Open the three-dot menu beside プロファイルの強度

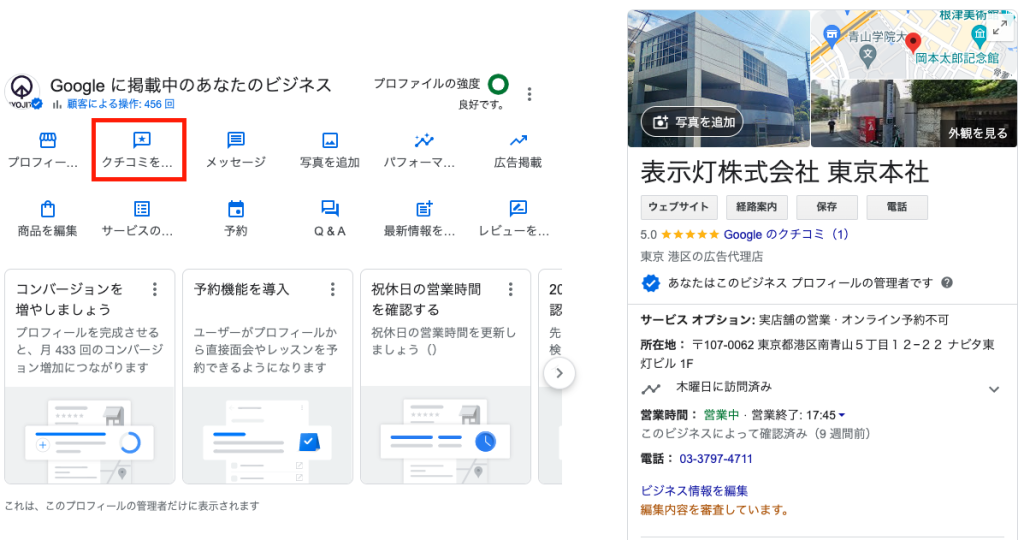[x=530, y=94]
